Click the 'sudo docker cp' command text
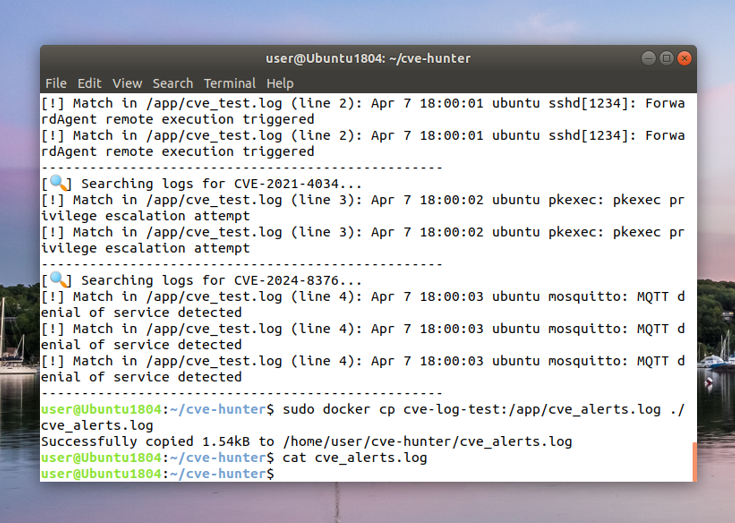The image size is (735, 523). (338, 410)
